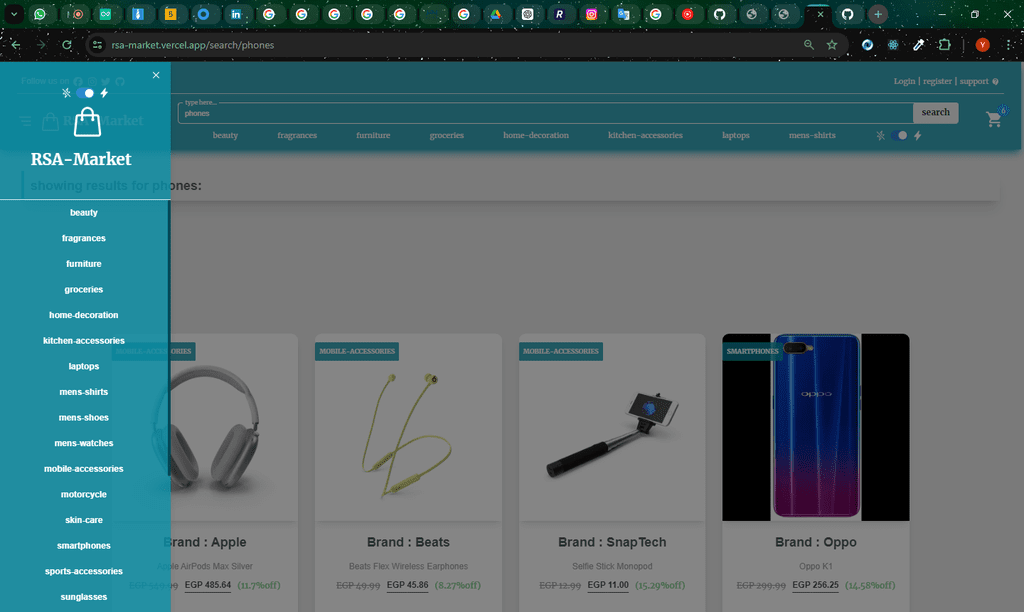
Task: Go back with the browser back arrow
Action: click(x=16, y=45)
